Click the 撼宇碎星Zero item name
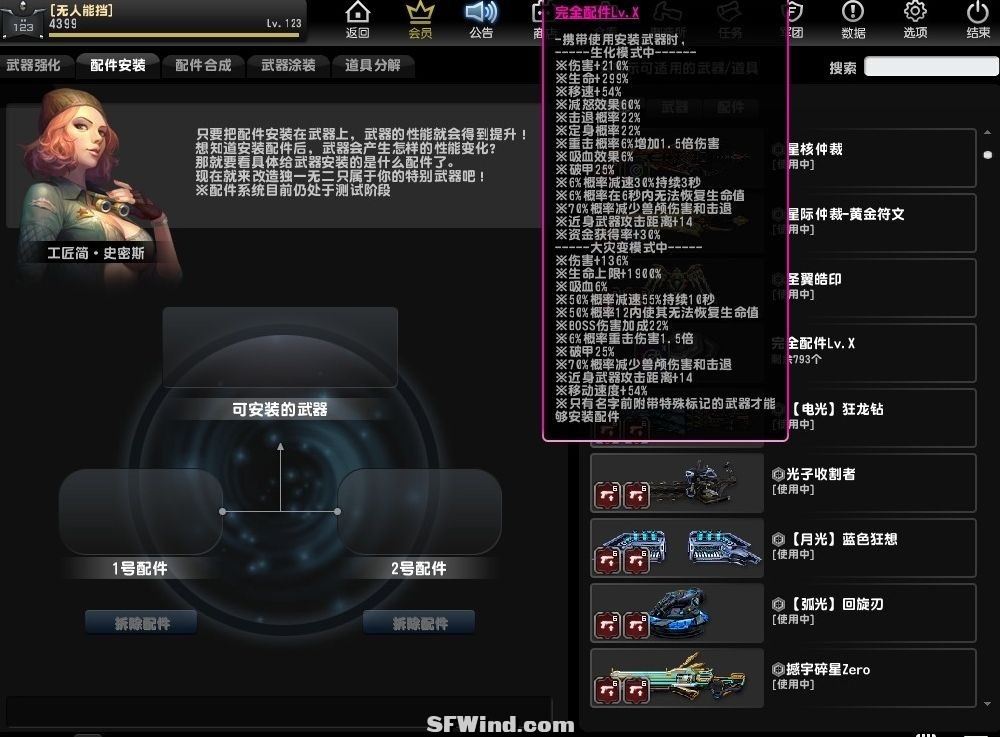The image size is (1000, 737). pos(828,669)
